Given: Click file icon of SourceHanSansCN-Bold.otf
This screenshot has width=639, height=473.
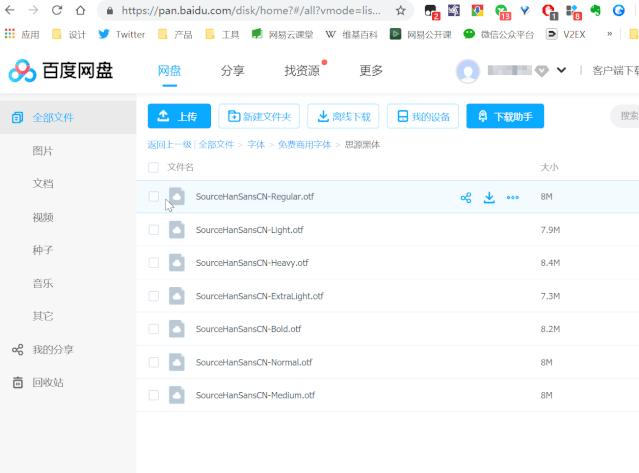Looking at the screenshot, I should [177, 329].
